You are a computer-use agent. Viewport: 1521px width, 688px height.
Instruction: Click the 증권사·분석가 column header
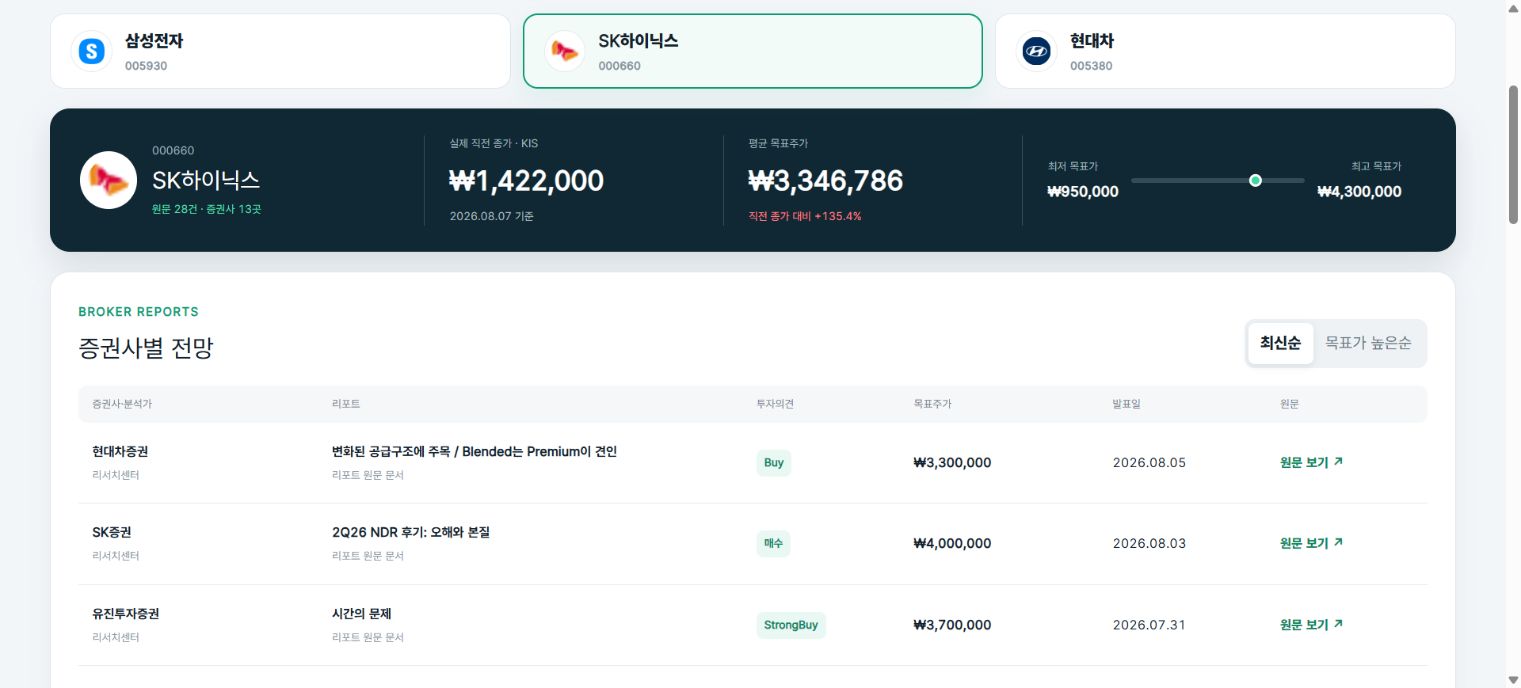pyautogui.click(x=122, y=404)
